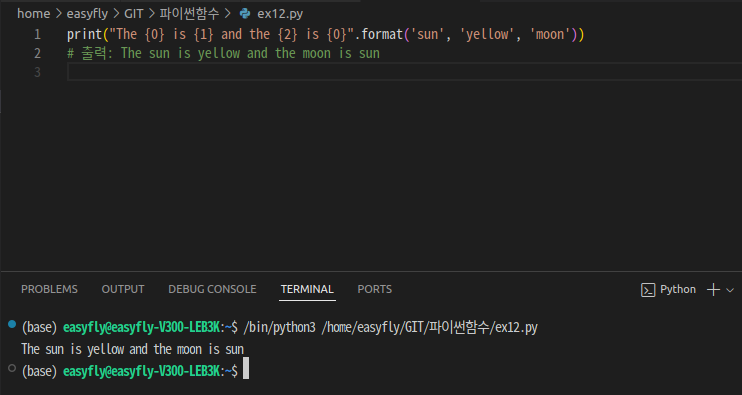Expand the terminal launch profile dropdown arrow
This screenshot has height=395, width=742.
click(730, 290)
